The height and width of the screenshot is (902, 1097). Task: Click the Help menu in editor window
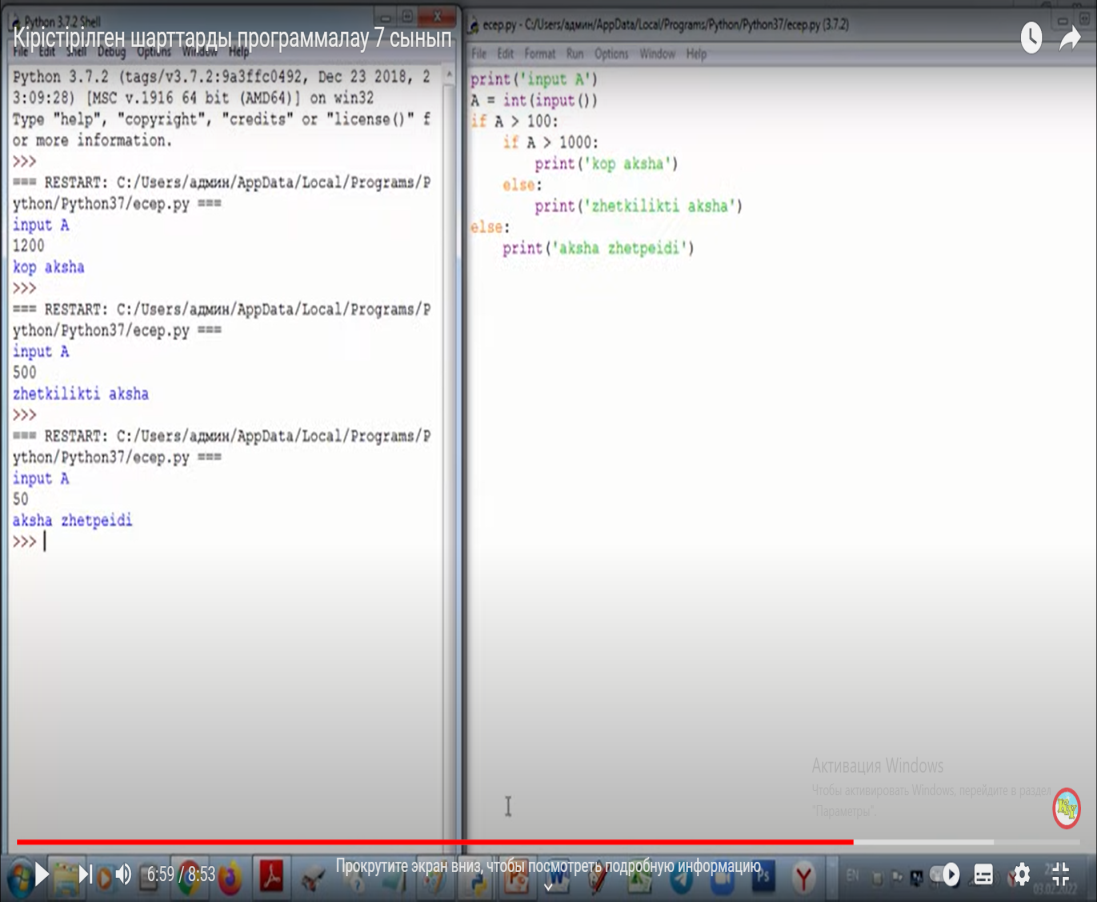coord(696,54)
